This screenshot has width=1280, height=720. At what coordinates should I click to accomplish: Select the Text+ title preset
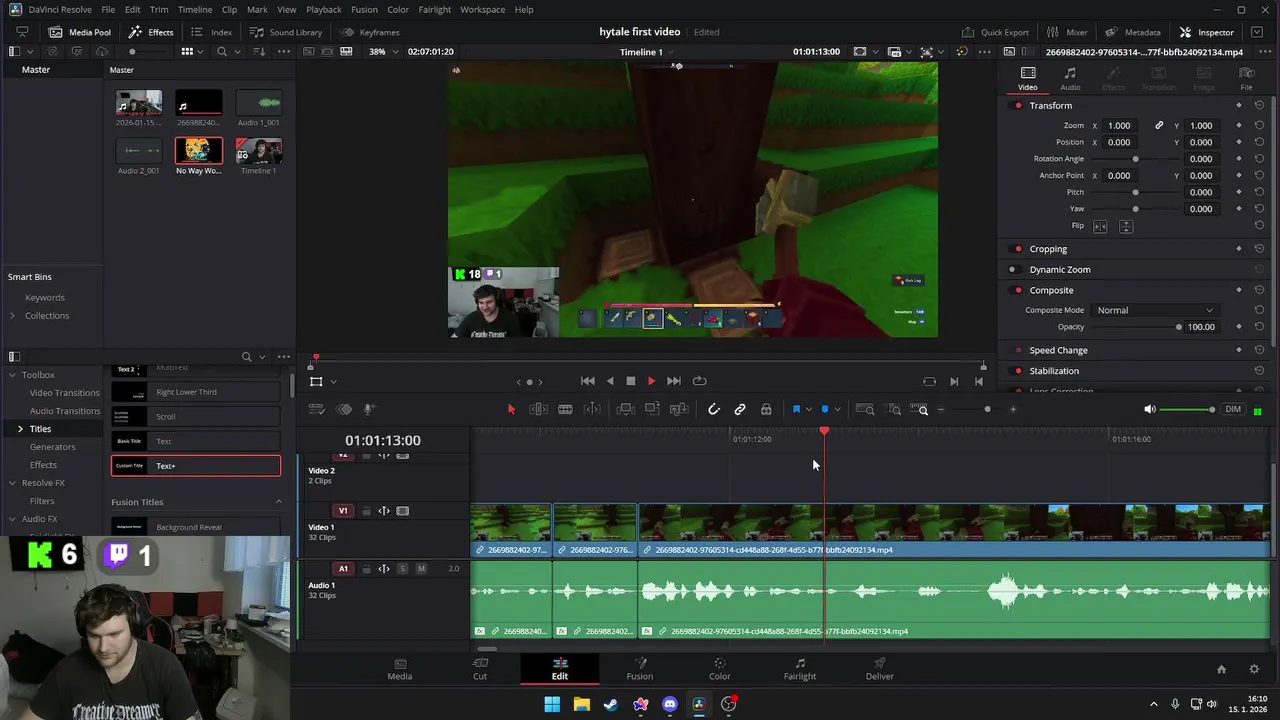click(196, 466)
